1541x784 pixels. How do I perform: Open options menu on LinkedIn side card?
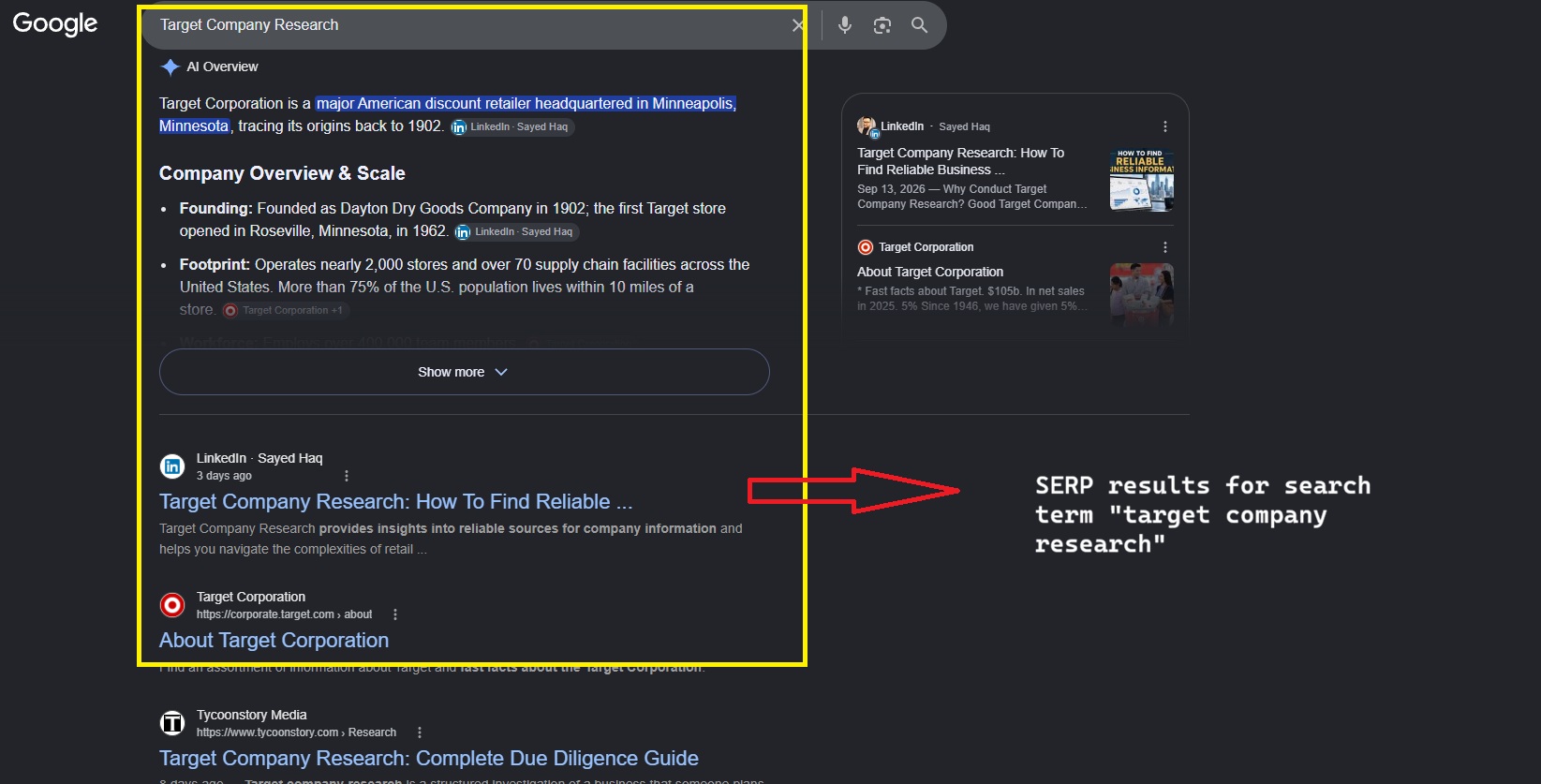click(x=1165, y=126)
